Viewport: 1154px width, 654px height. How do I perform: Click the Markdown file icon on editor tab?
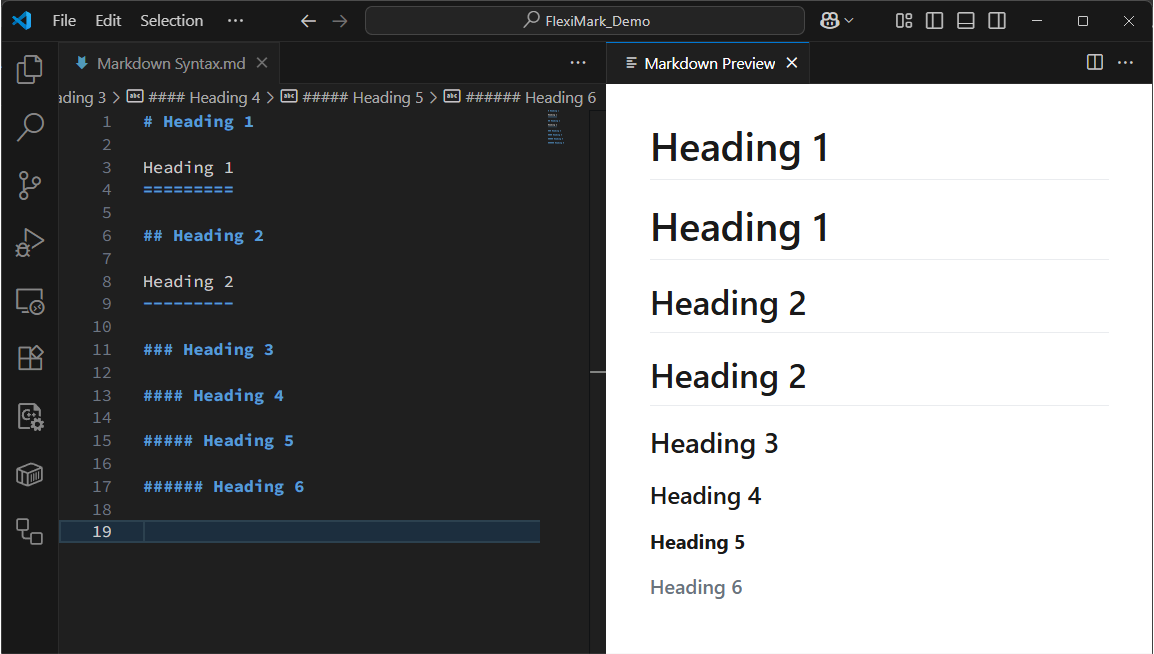[82, 63]
